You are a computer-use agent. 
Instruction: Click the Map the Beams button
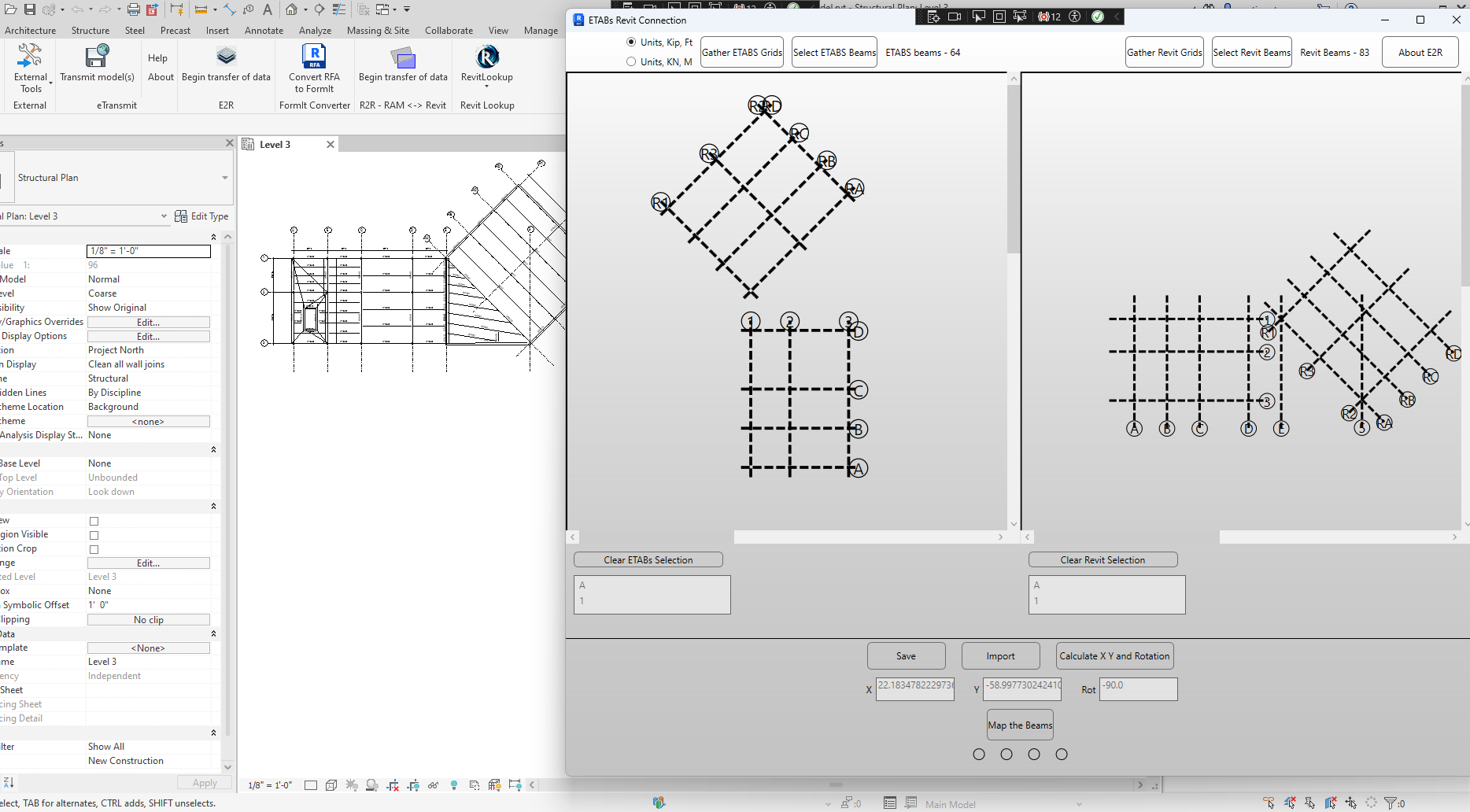(1020, 725)
